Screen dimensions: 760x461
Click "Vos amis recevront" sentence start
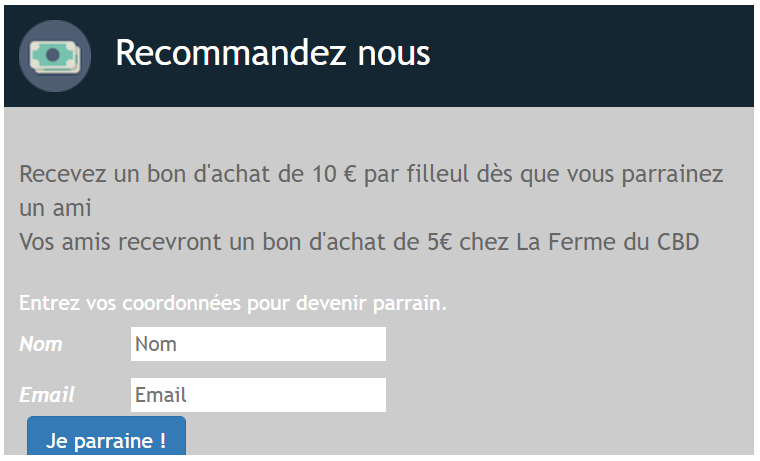(120, 242)
